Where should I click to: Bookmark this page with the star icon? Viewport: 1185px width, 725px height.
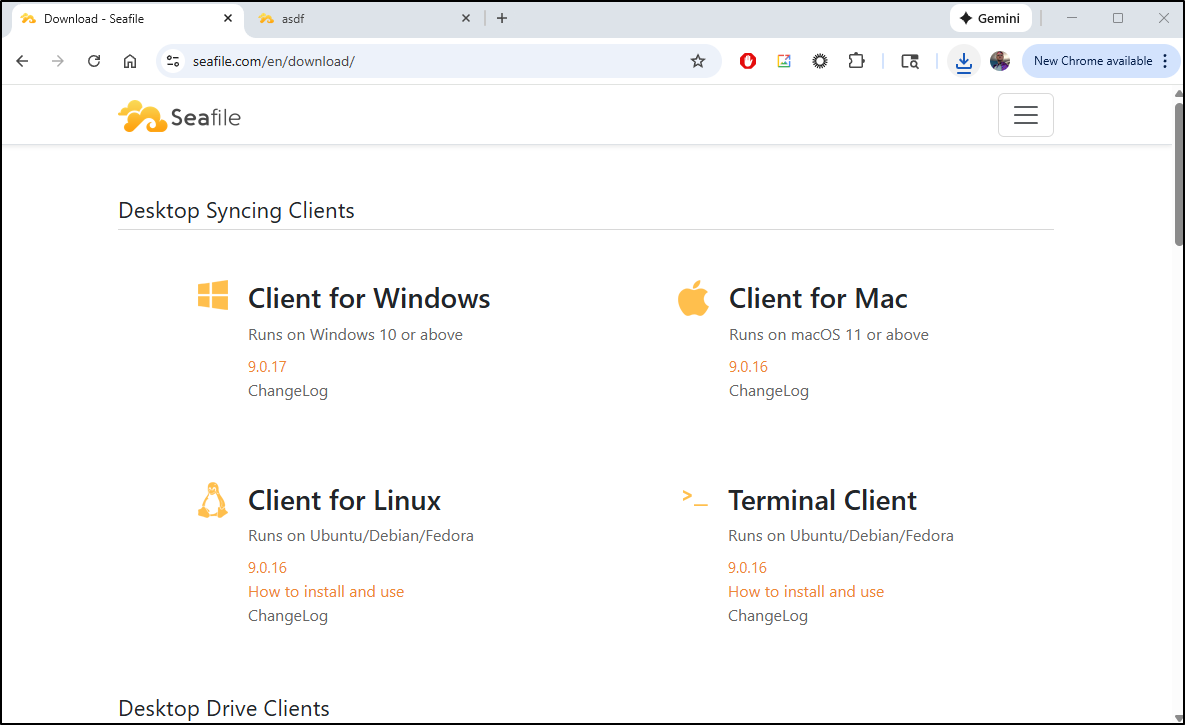tap(698, 61)
